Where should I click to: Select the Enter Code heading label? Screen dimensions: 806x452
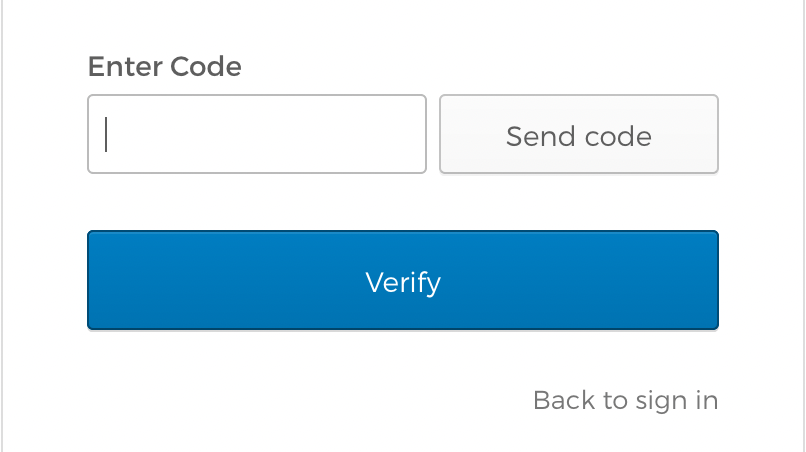tap(165, 68)
